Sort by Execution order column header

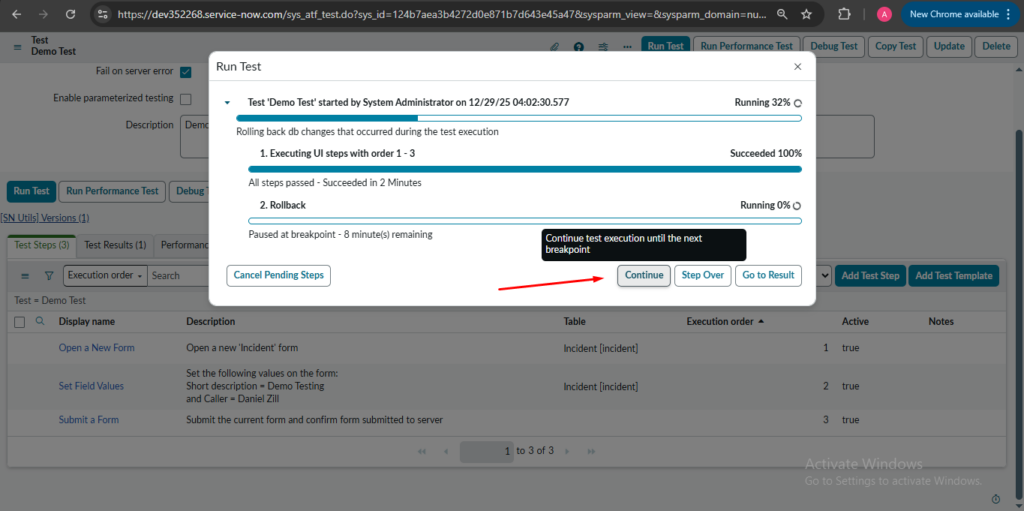720,322
